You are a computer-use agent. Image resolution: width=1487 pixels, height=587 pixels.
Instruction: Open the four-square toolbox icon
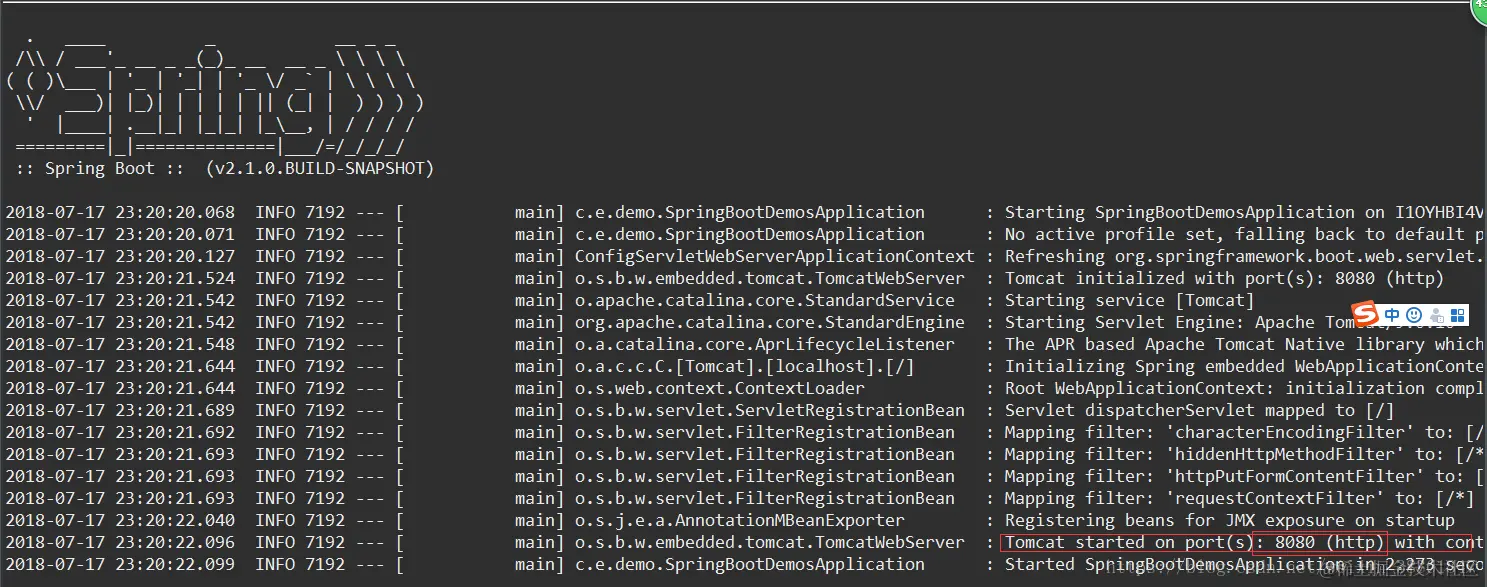[1458, 316]
